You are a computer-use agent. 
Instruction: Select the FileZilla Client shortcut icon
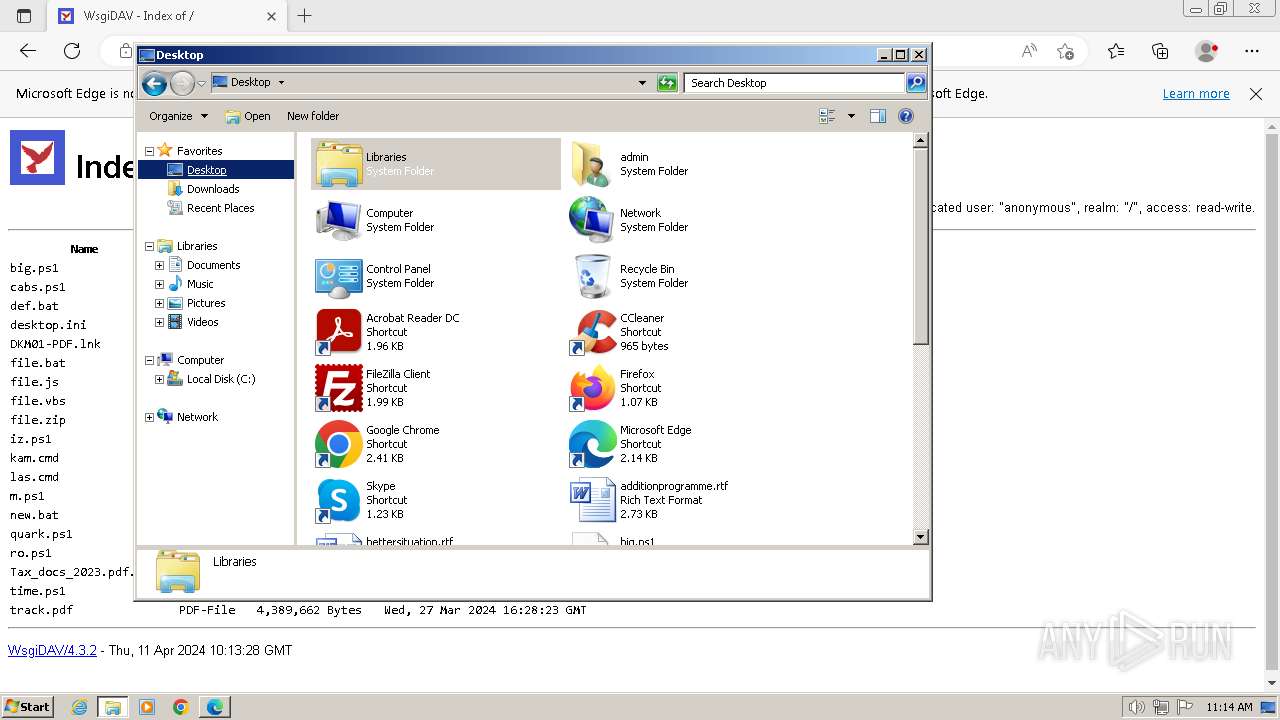339,388
